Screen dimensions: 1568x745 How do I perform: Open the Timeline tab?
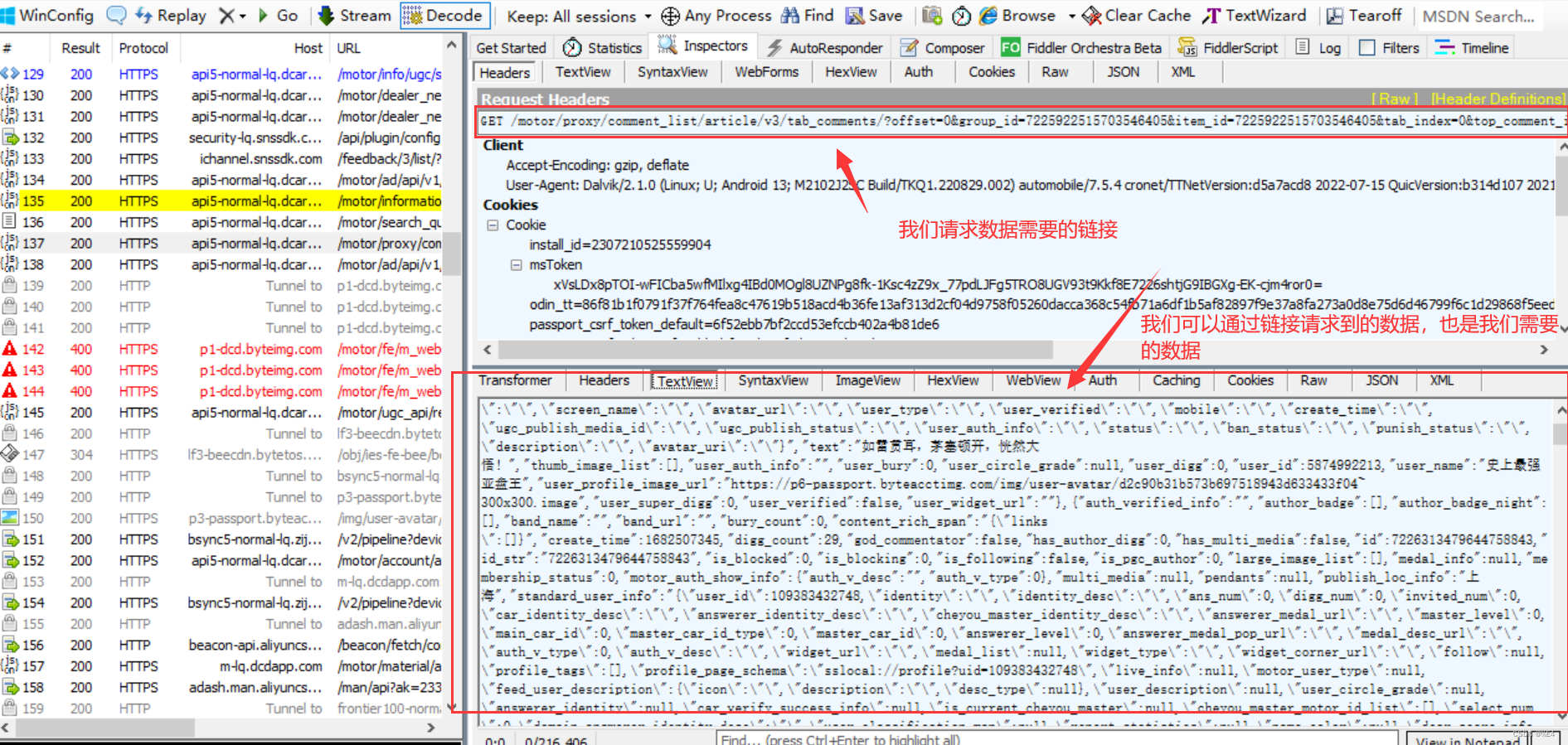pos(1473,48)
